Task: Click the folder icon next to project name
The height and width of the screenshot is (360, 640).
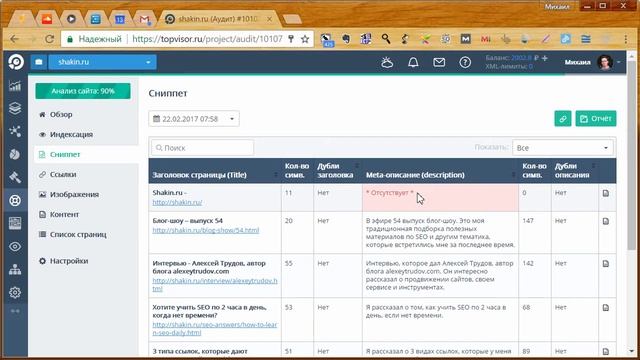Action: click(x=39, y=62)
